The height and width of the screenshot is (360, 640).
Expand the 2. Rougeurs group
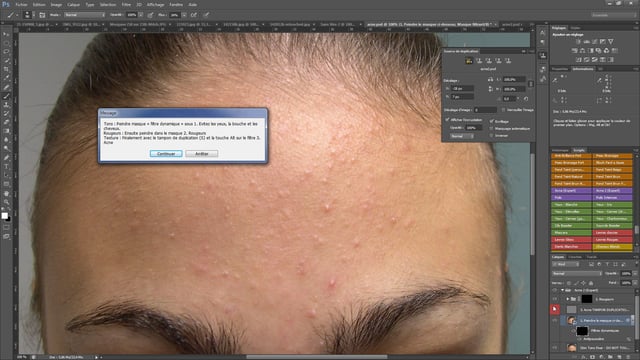click(x=568, y=299)
